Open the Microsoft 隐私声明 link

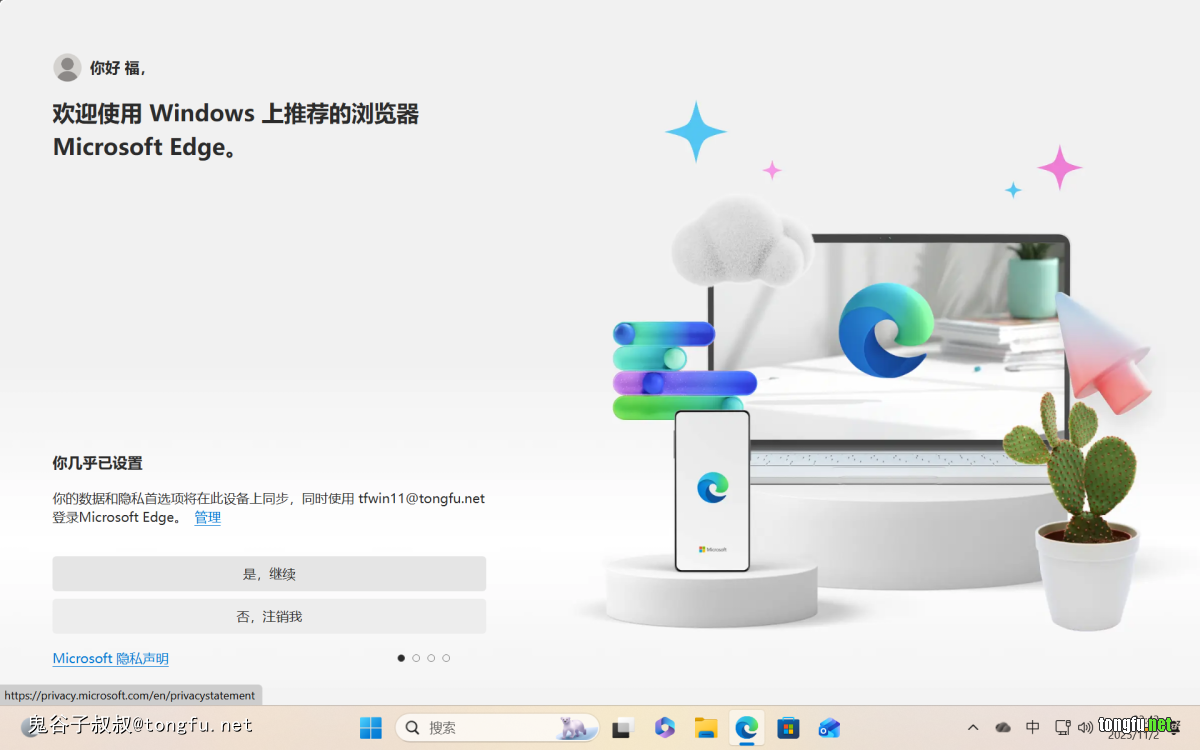(x=110, y=659)
